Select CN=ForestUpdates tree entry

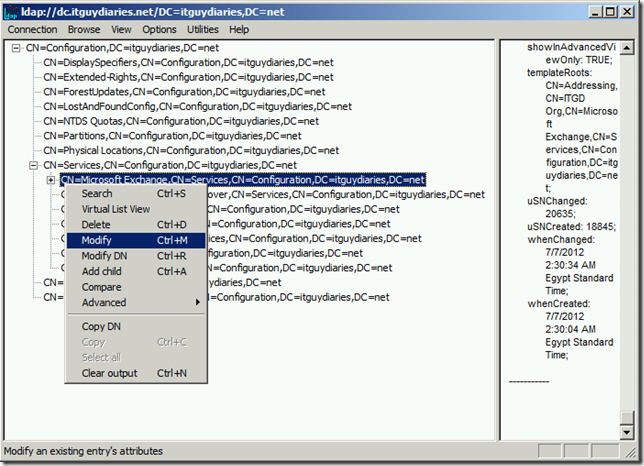coord(184,92)
